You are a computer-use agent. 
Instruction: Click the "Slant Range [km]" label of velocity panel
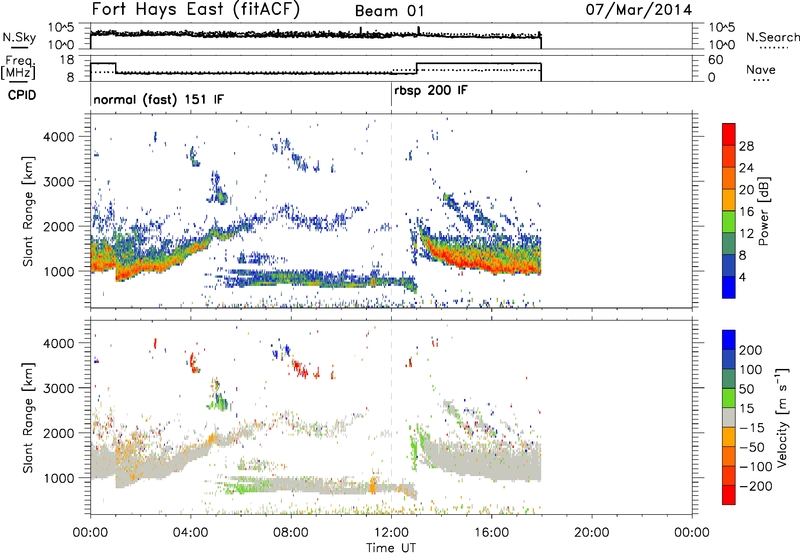[28, 418]
